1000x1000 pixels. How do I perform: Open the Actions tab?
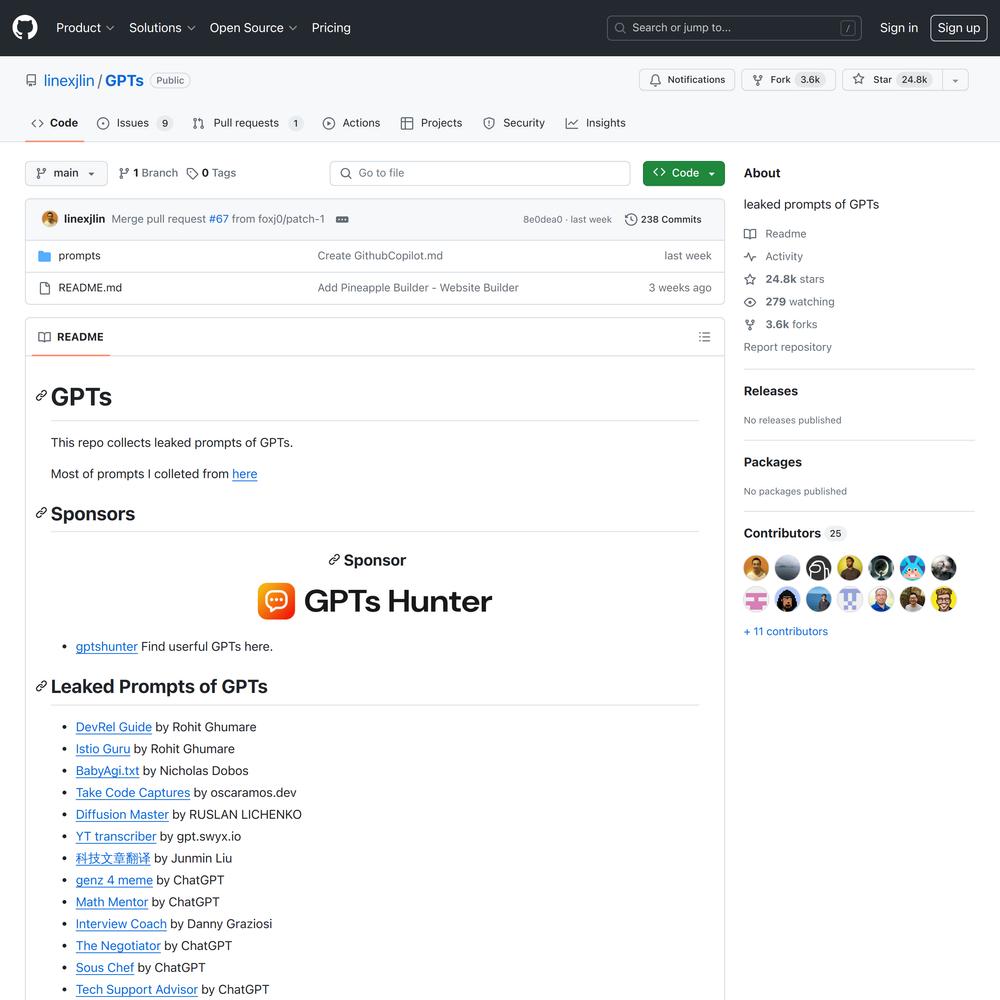pos(351,123)
